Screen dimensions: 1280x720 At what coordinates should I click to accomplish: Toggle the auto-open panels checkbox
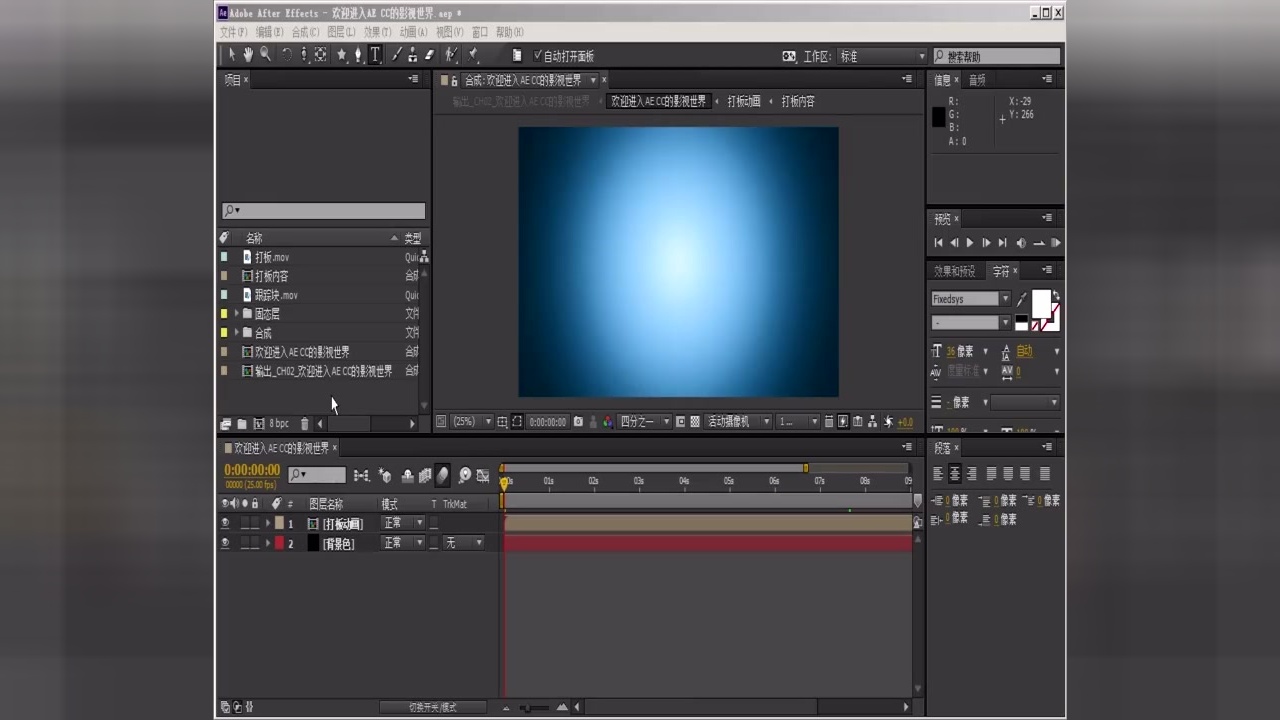(x=538, y=56)
